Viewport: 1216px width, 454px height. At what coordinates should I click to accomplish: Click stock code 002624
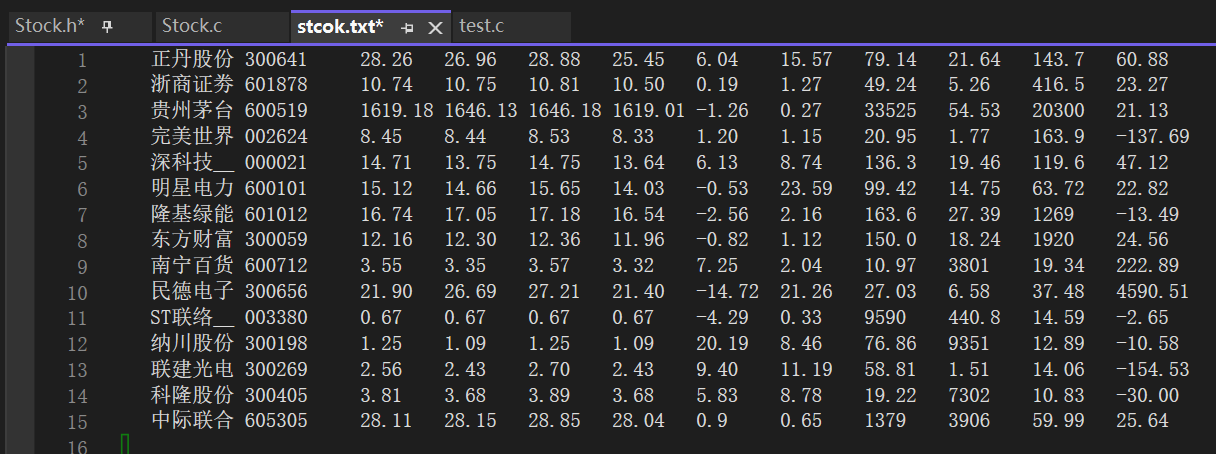(x=276, y=137)
